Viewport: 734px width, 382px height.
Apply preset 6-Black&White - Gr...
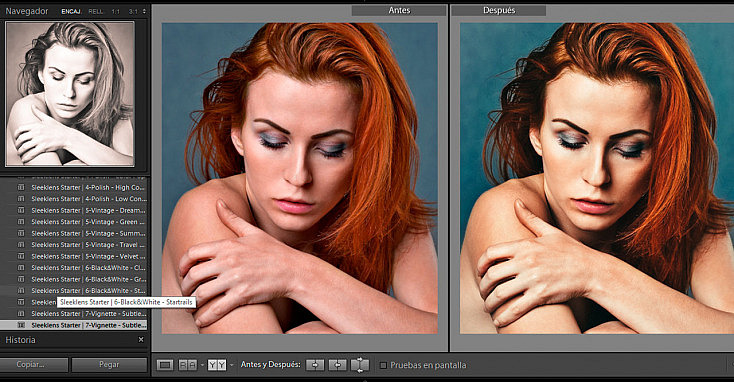(x=88, y=279)
